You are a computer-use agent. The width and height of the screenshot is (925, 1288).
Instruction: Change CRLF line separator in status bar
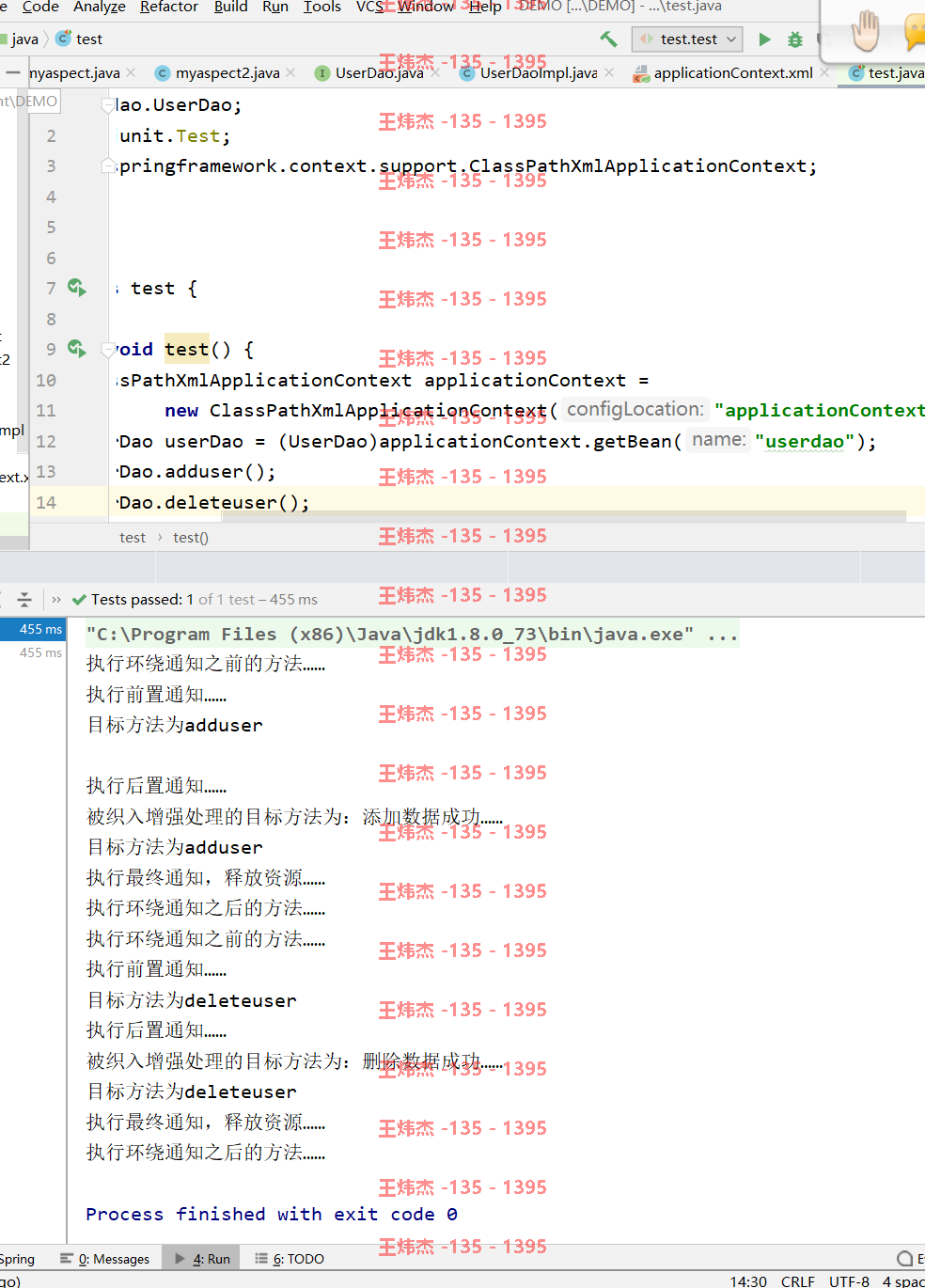798,1280
